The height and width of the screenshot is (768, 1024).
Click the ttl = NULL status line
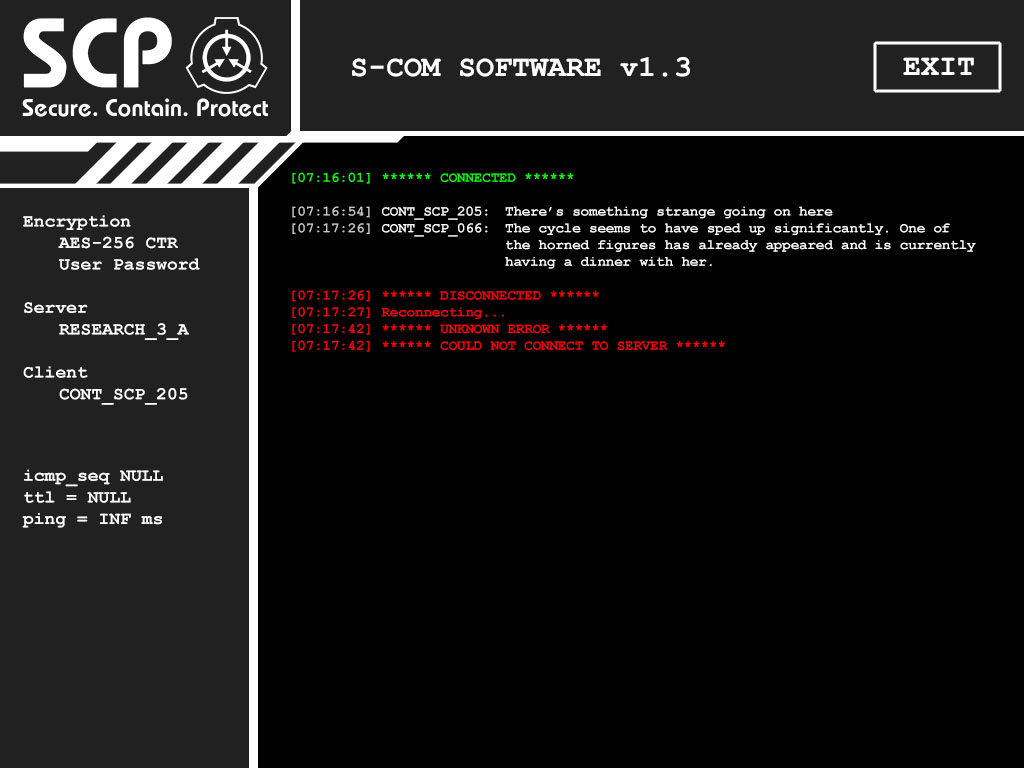(77, 498)
